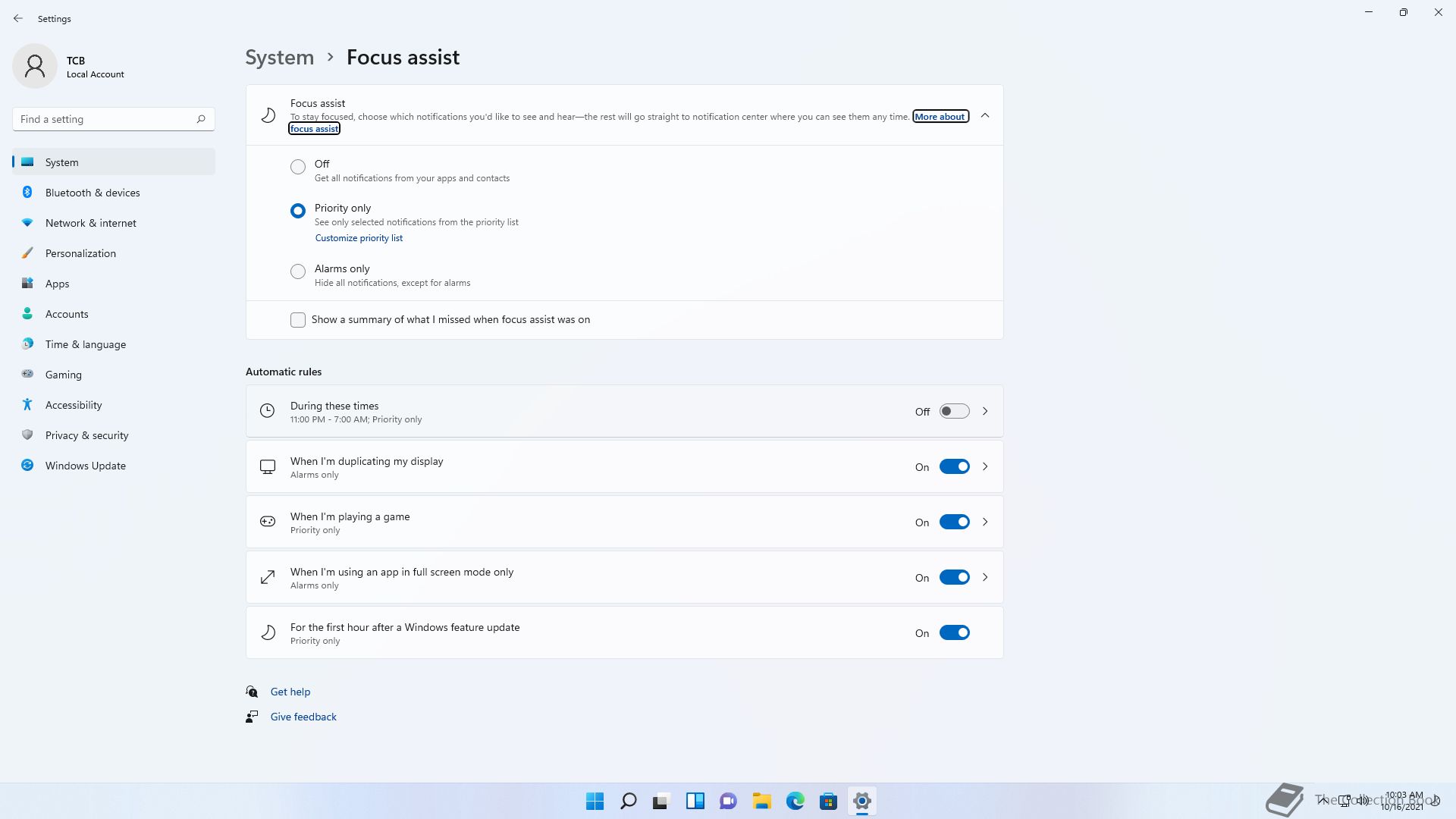Click the search magnifier in Find a setting
The width and height of the screenshot is (1456, 819).
point(201,119)
